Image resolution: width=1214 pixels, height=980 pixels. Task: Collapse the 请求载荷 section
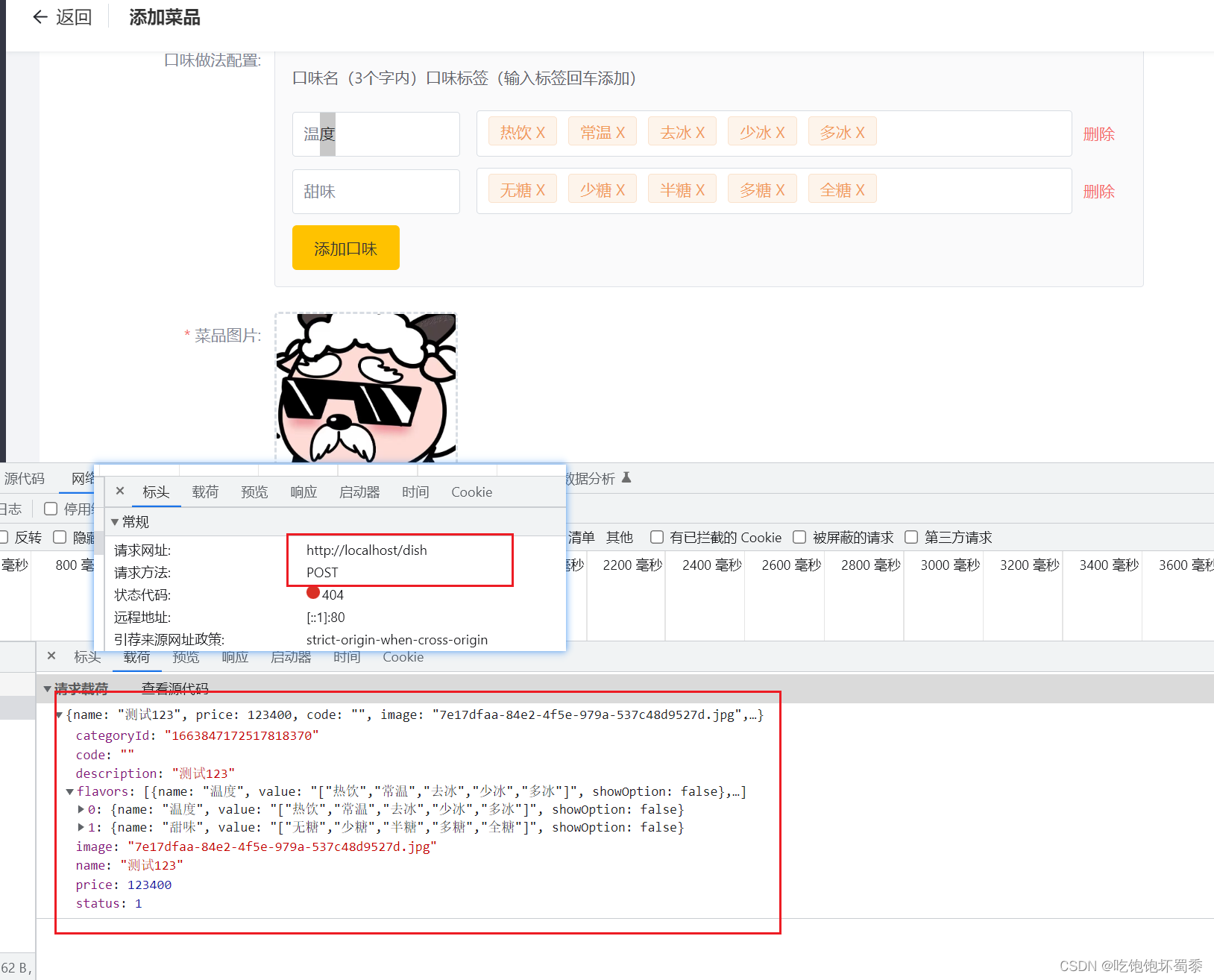(x=48, y=688)
